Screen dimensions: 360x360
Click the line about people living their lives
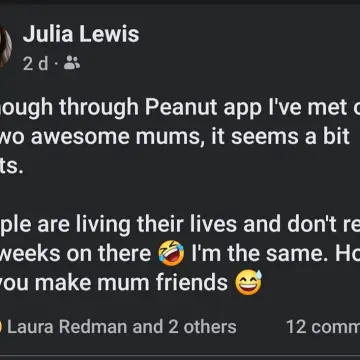[x=180, y=224]
